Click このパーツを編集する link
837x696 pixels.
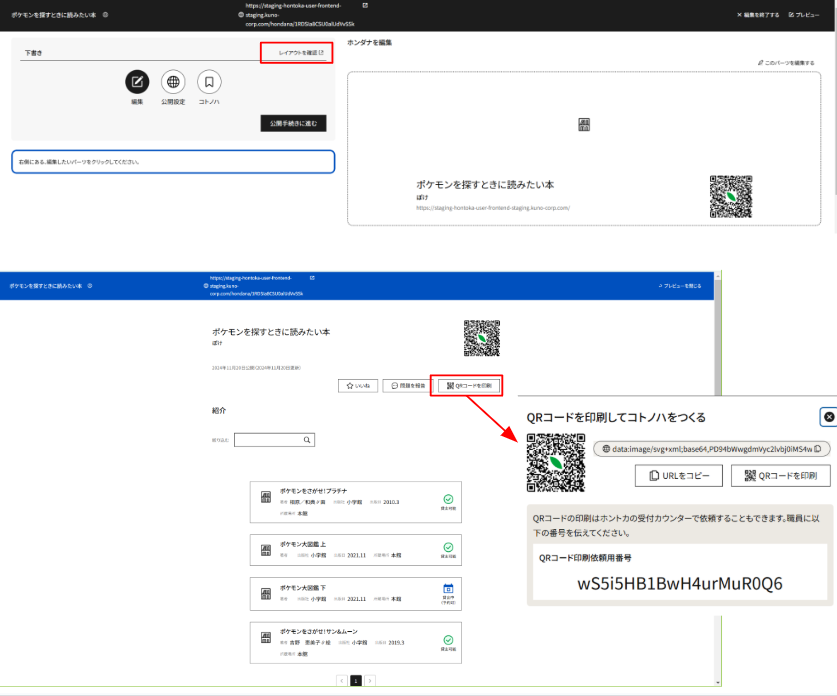(x=786, y=63)
